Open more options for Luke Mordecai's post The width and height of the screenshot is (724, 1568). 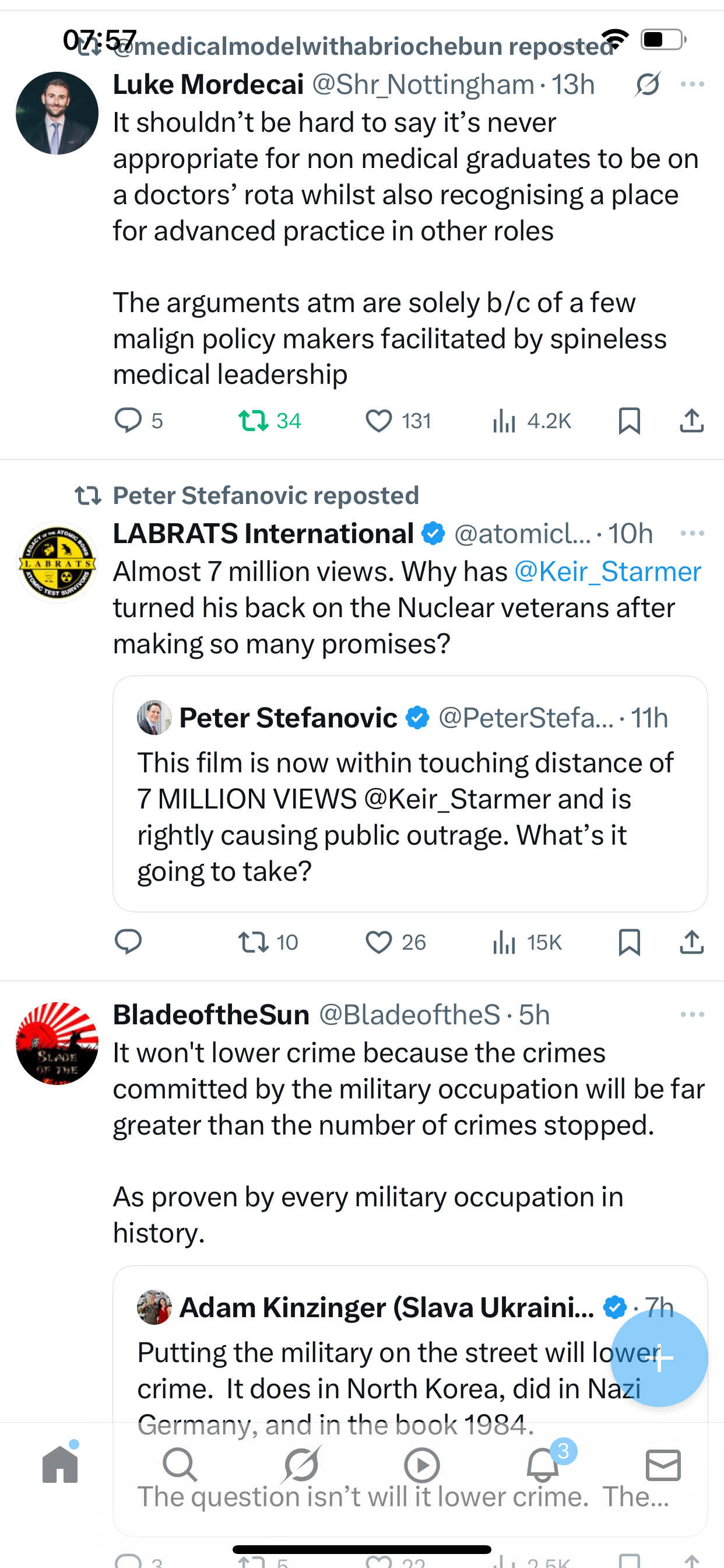tap(693, 84)
